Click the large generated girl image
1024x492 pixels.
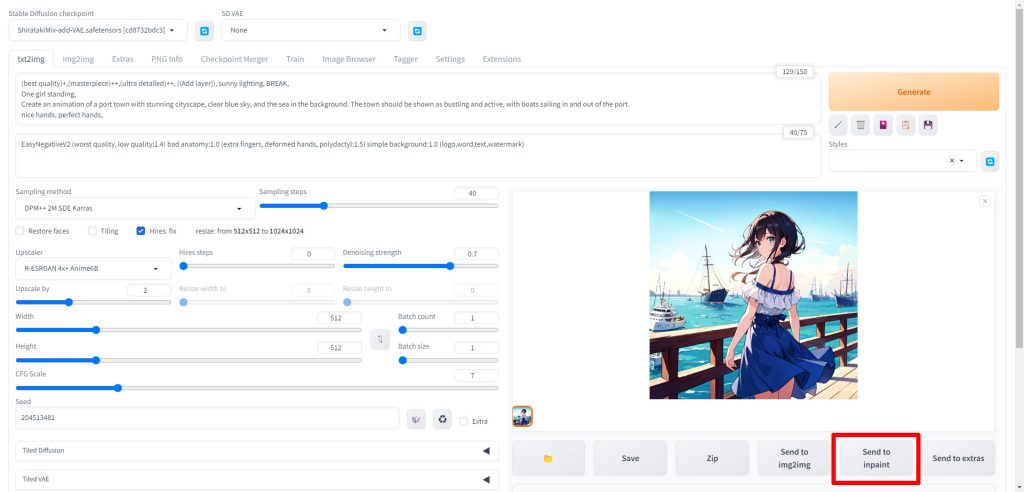click(753, 295)
